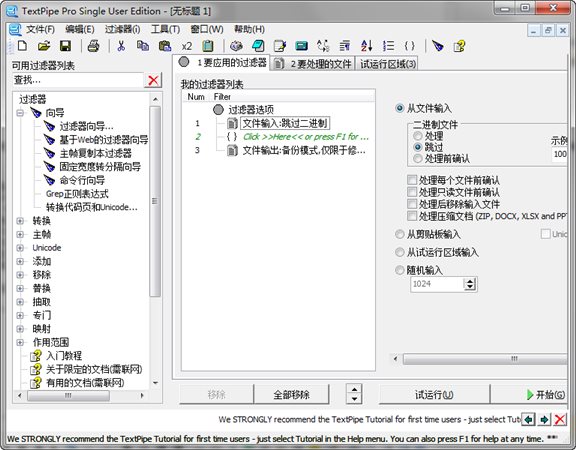Click the page with pencil toolbar icon
Screen dimensions: 576x450
(280, 46)
